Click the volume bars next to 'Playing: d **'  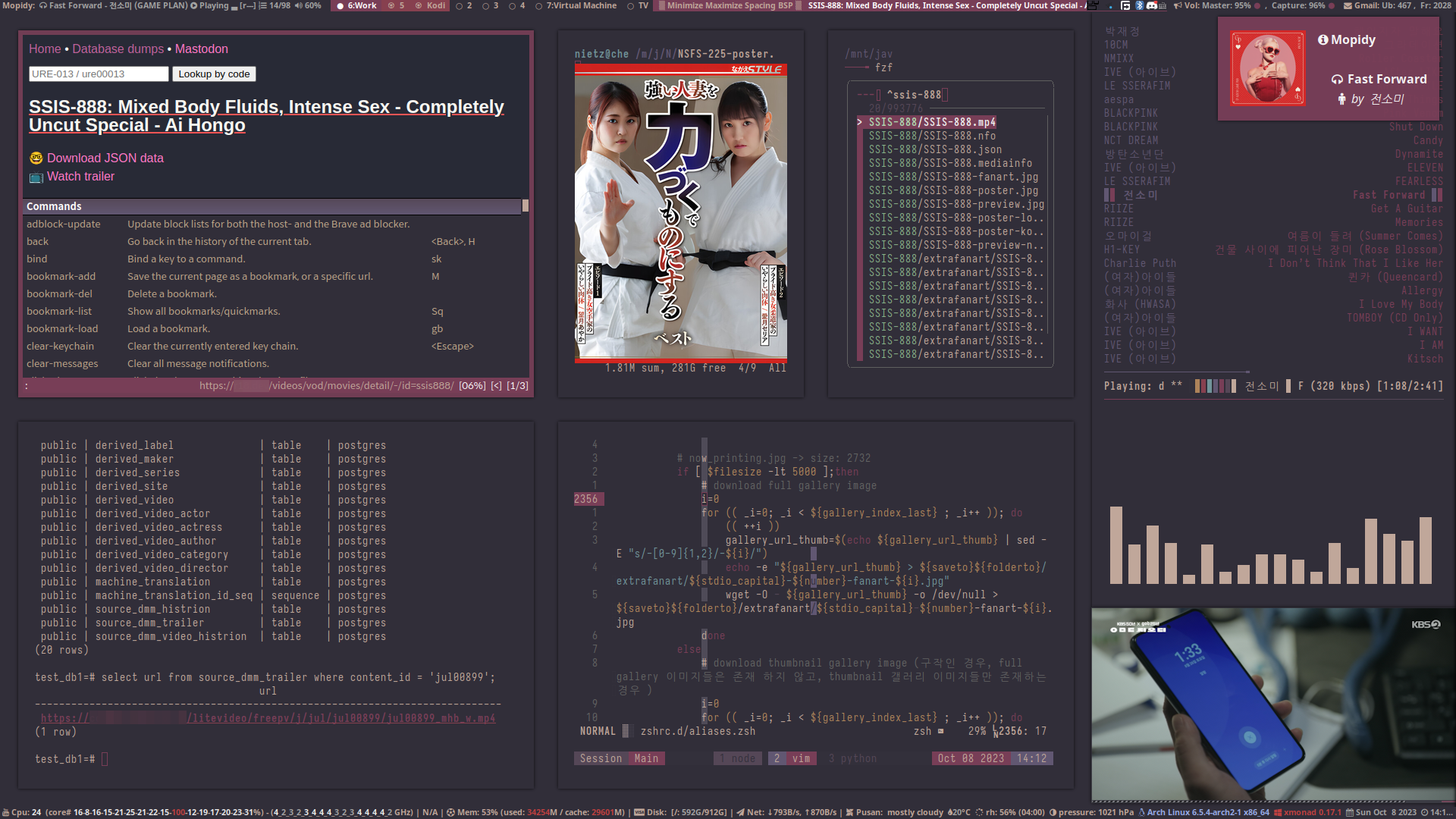pyautogui.click(x=1216, y=386)
